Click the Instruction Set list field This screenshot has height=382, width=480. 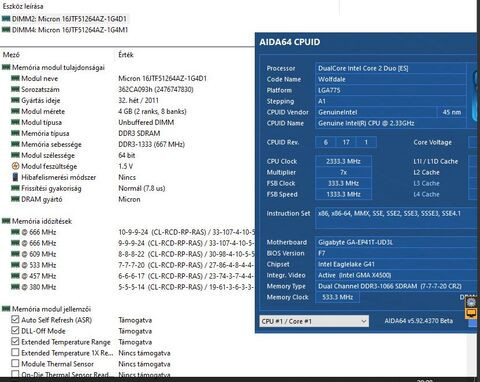tap(396, 218)
